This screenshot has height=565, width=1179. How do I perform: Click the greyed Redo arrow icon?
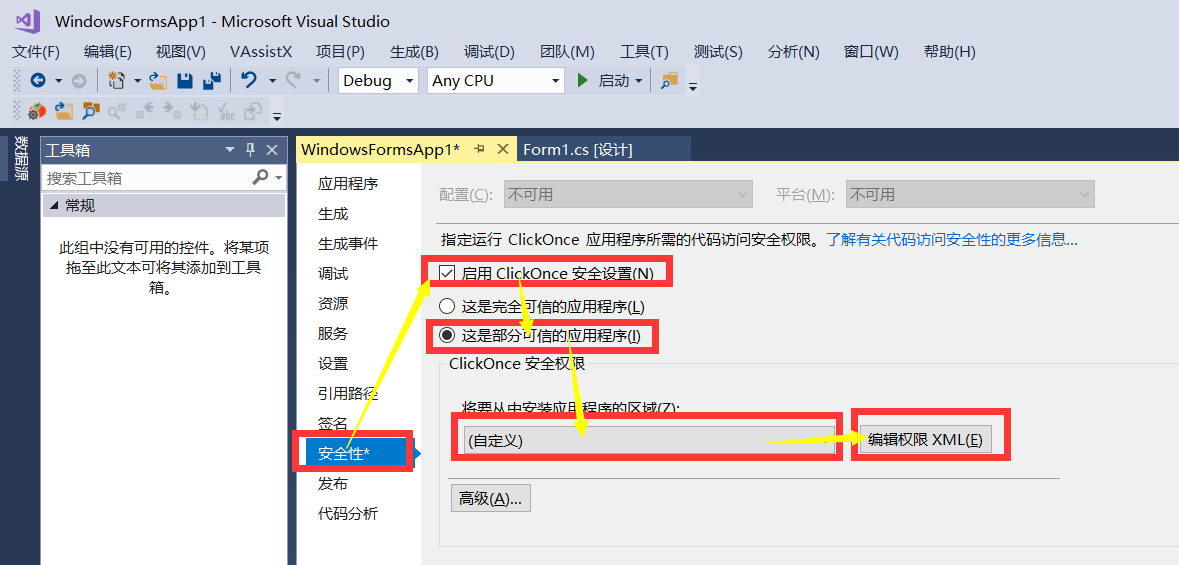coord(293,80)
